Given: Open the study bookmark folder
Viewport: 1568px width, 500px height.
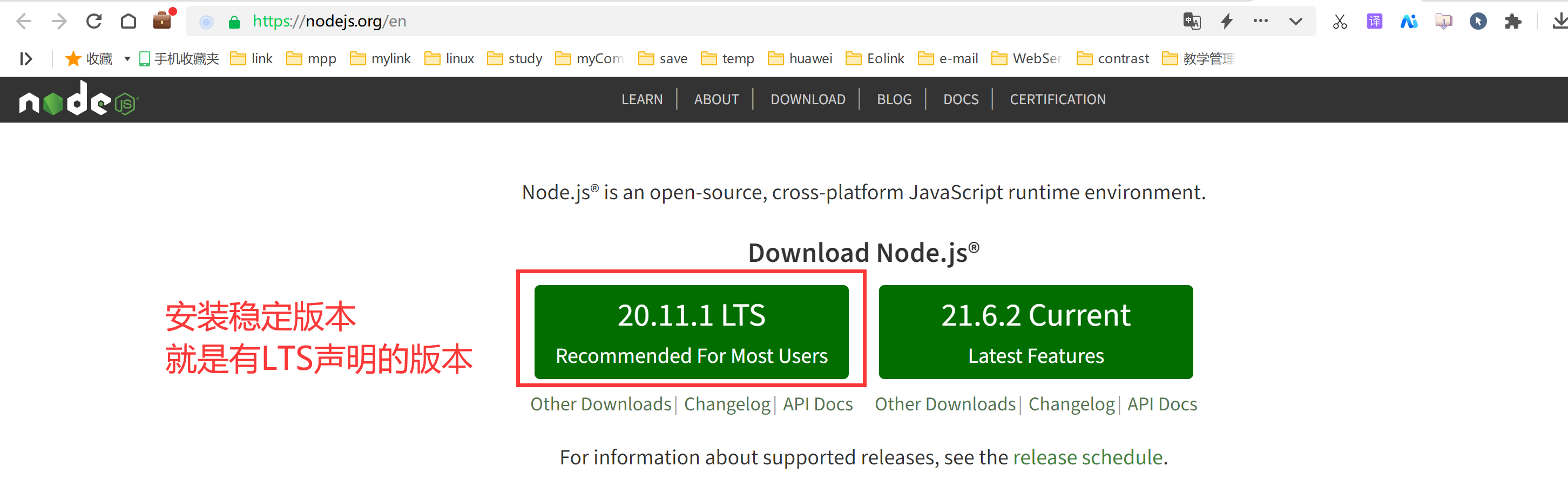Looking at the screenshot, I should 515,58.
